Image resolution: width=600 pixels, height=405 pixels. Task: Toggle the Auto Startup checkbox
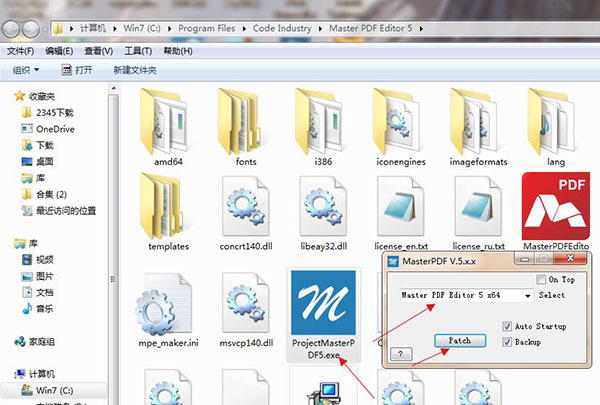coord(507,326)
